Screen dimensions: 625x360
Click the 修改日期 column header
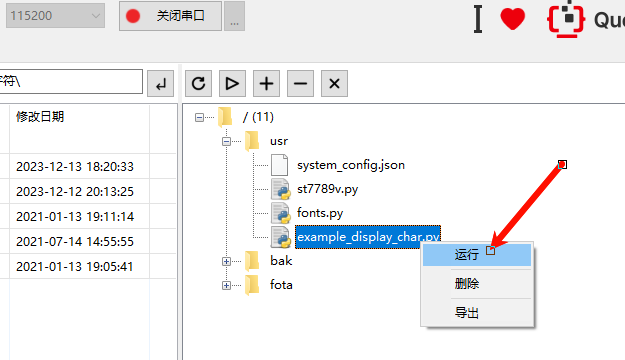(40, 117)
